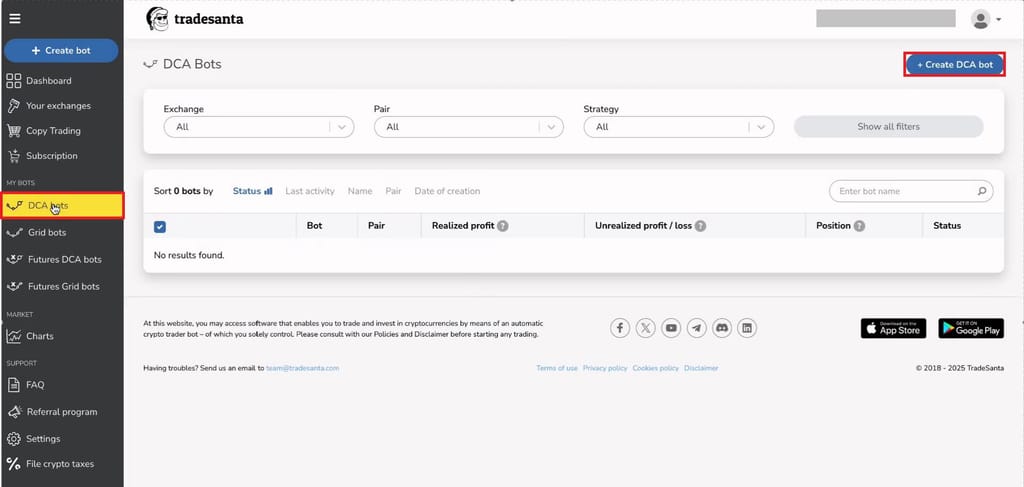Click the Unrealized profit / loss help icon
The image size is (1024, 487).
click(700, 226)
